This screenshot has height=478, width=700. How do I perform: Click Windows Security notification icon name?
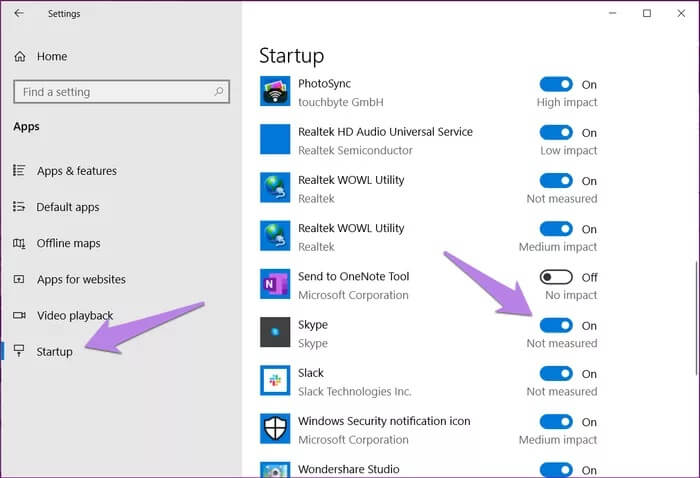[x=384, y=421]
